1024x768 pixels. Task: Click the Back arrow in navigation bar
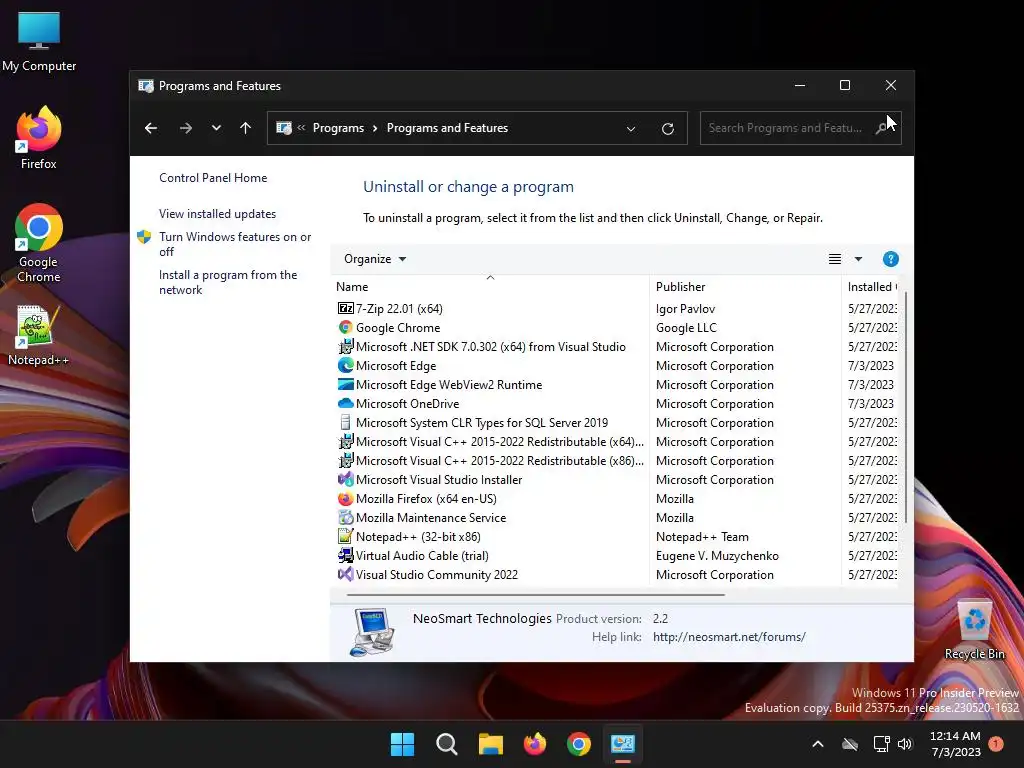click(x=151, y=128)
